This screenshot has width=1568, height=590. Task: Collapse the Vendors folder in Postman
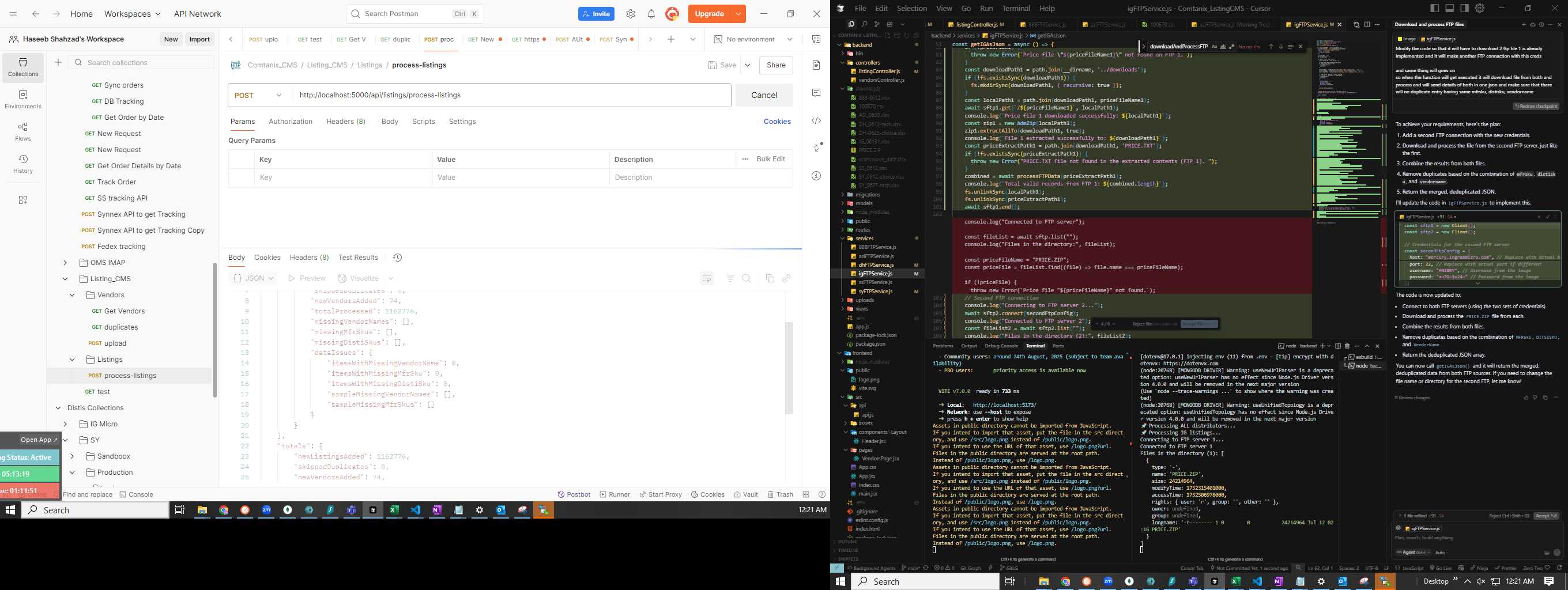pos(72,294)
